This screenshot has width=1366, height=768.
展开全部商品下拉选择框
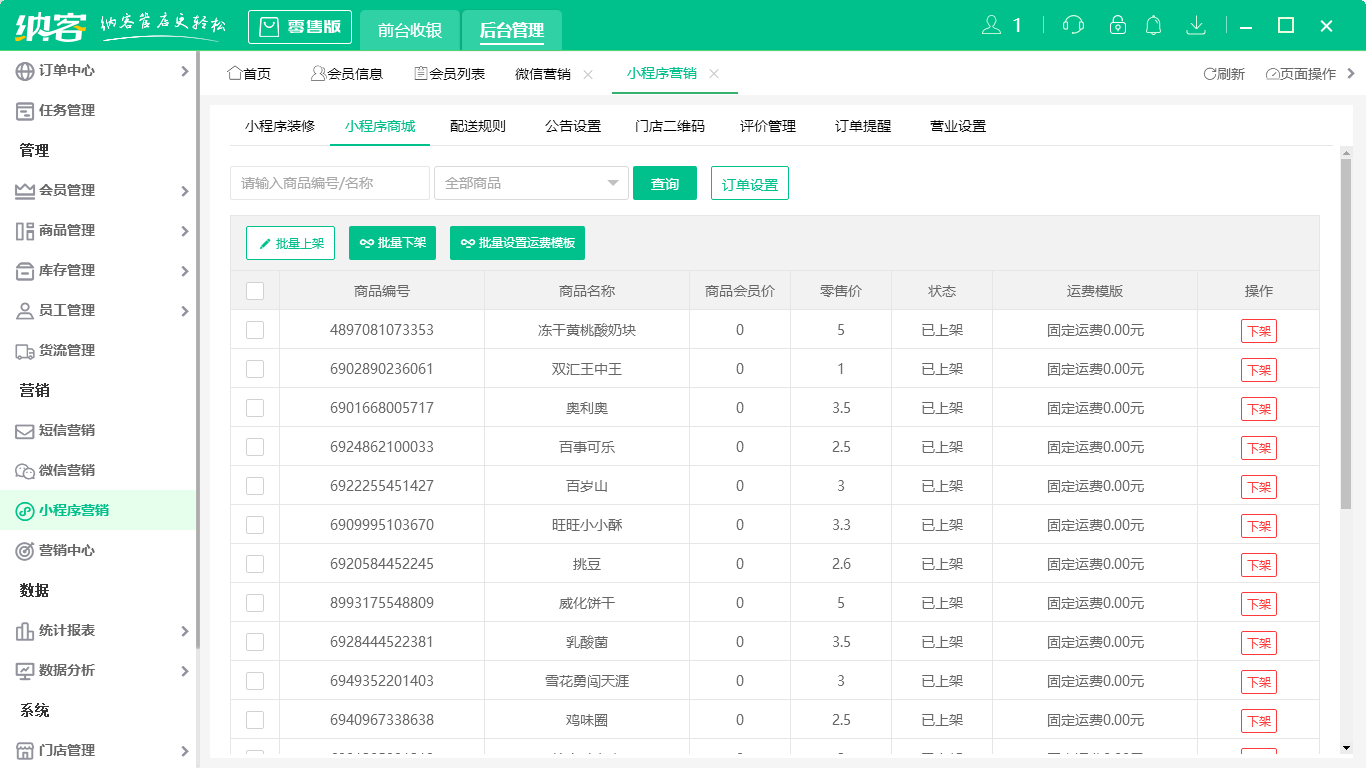pyautogui.click(x=612, y=183)
